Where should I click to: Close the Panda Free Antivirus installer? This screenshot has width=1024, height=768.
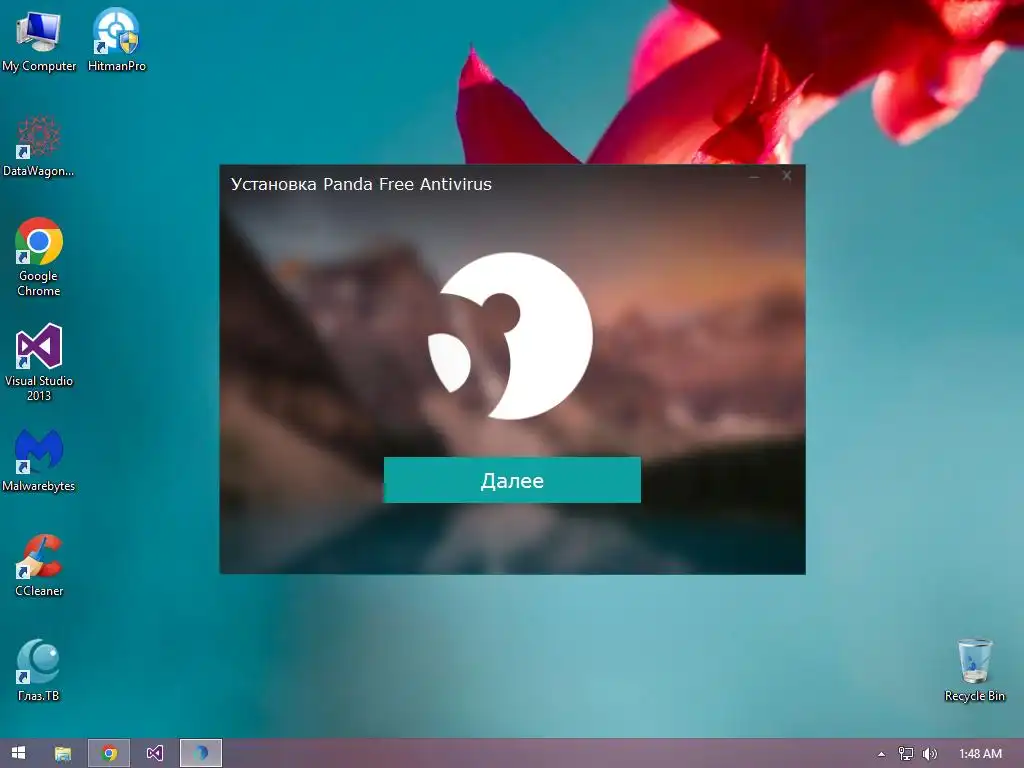coord(787,176)
